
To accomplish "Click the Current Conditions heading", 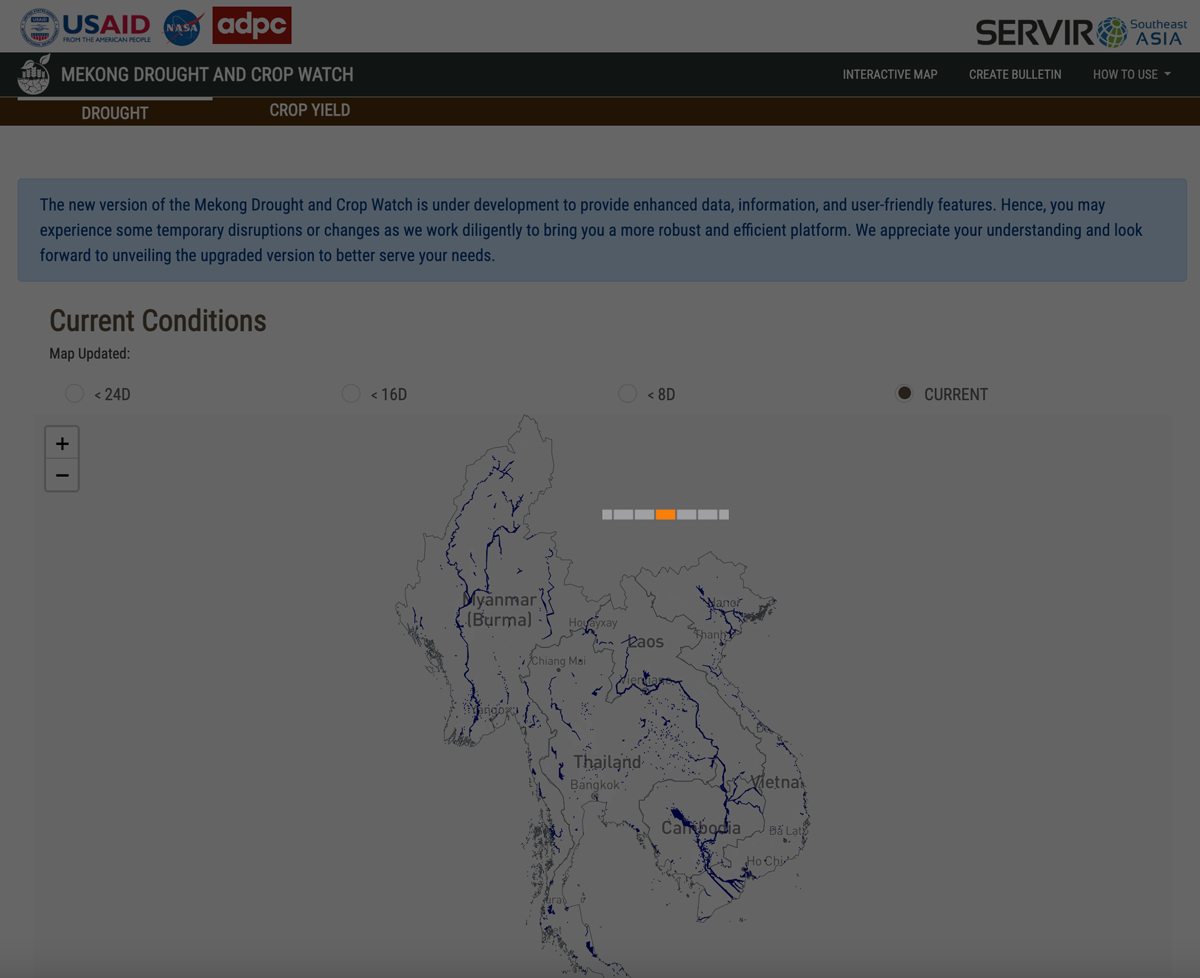I will pyautogui.click(x=157, y=321).
